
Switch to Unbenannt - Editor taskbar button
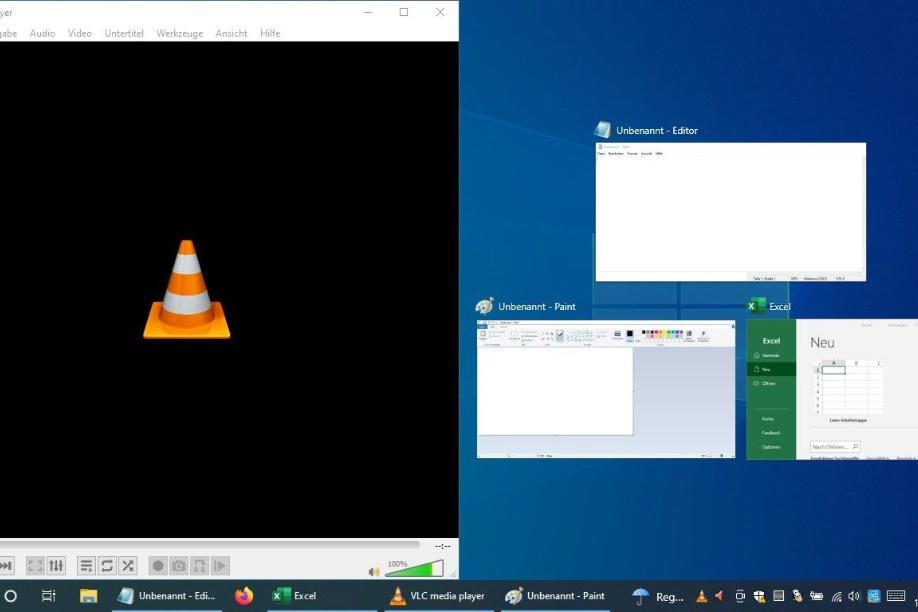167,596
